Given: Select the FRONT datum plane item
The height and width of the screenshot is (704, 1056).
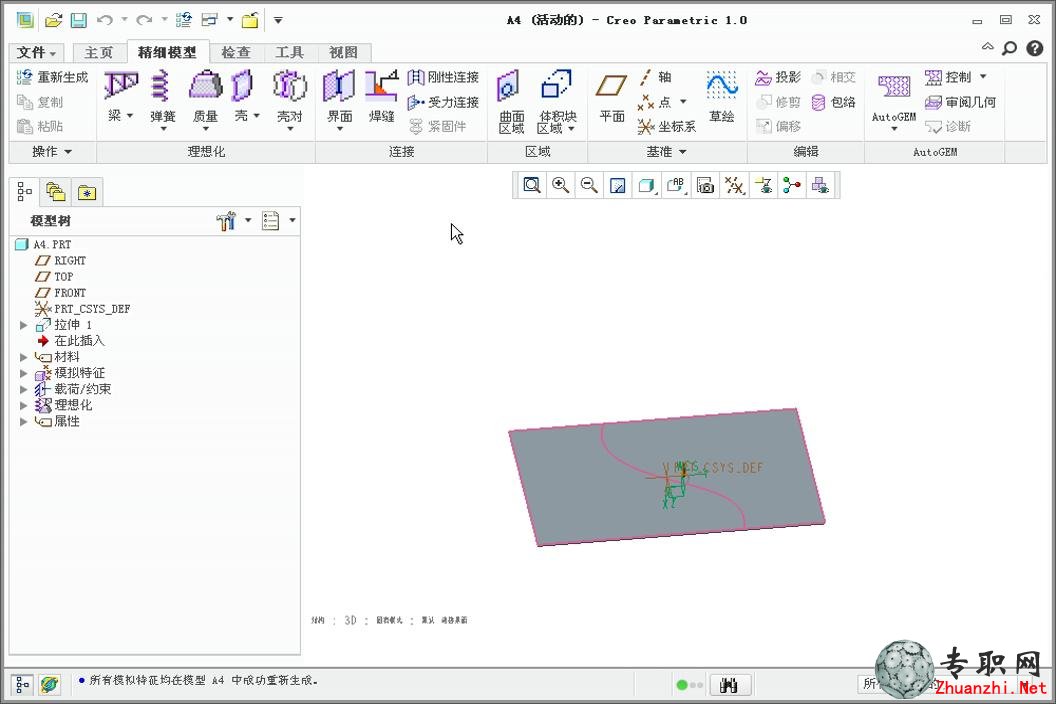Looking at the screenshot, I should coord(61,293).
